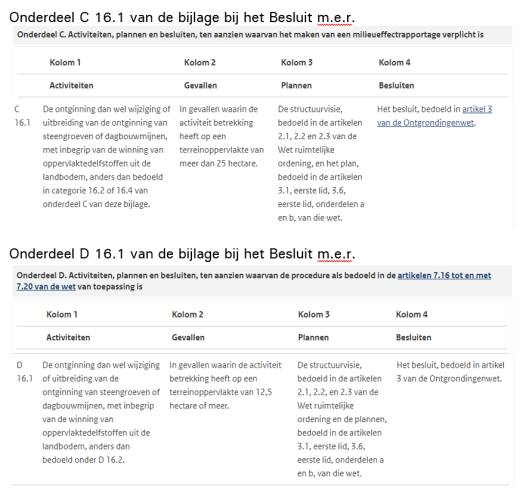Click 'Het besluit, bedoeld in artikel' in D row
The width and height of the screenshot is (530, 493).
(x=450, y=365)
